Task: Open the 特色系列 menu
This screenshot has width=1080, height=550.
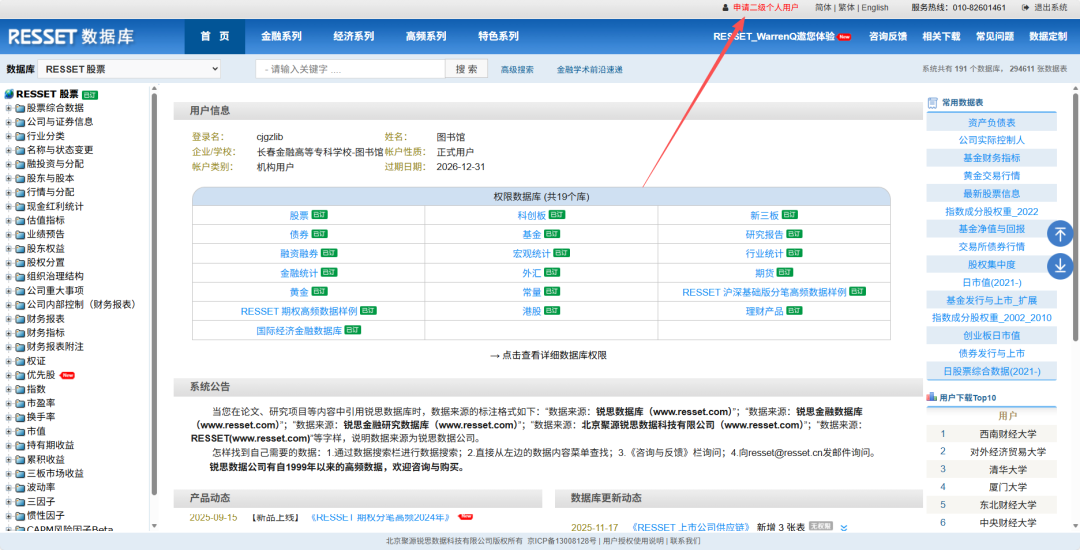Action: [499, 36]
